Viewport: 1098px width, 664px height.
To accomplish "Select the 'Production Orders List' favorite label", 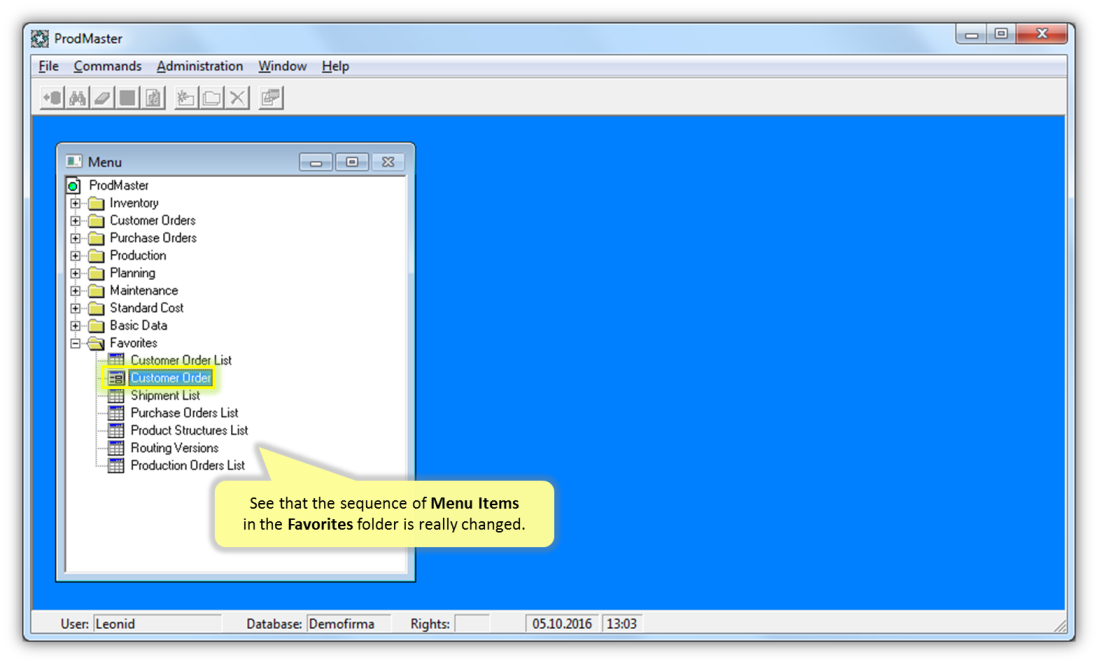I will (188, 466).
